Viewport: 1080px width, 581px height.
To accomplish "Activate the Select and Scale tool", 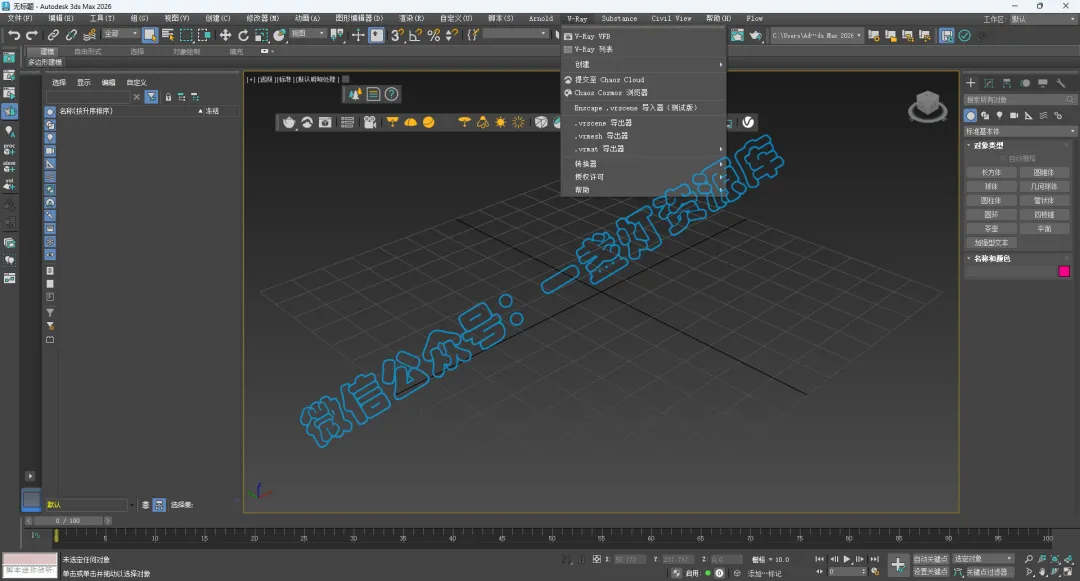I will click(261, 35).
